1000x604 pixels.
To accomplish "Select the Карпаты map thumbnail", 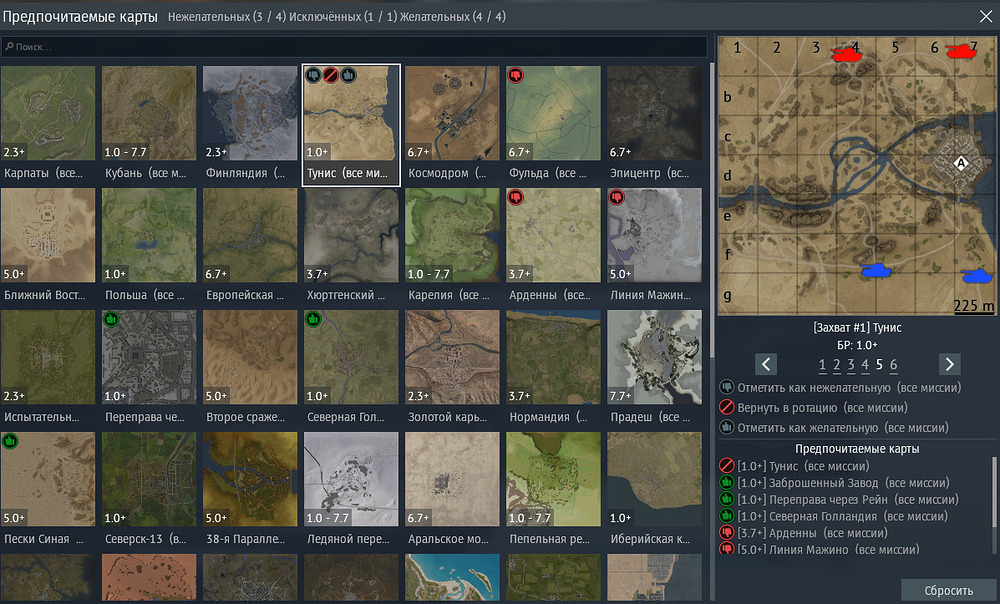I will (x=48, y=113).
